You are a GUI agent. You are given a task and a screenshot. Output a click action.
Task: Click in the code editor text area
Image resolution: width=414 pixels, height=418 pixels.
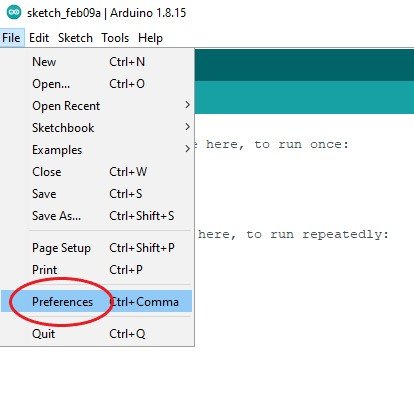[x=304, y=263]
